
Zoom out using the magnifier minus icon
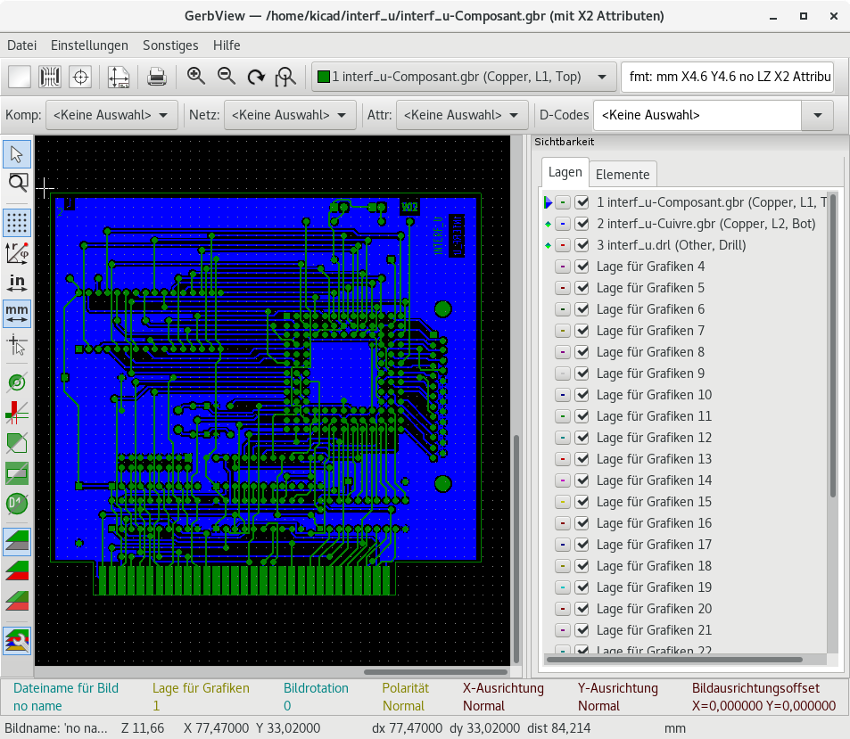226,77
